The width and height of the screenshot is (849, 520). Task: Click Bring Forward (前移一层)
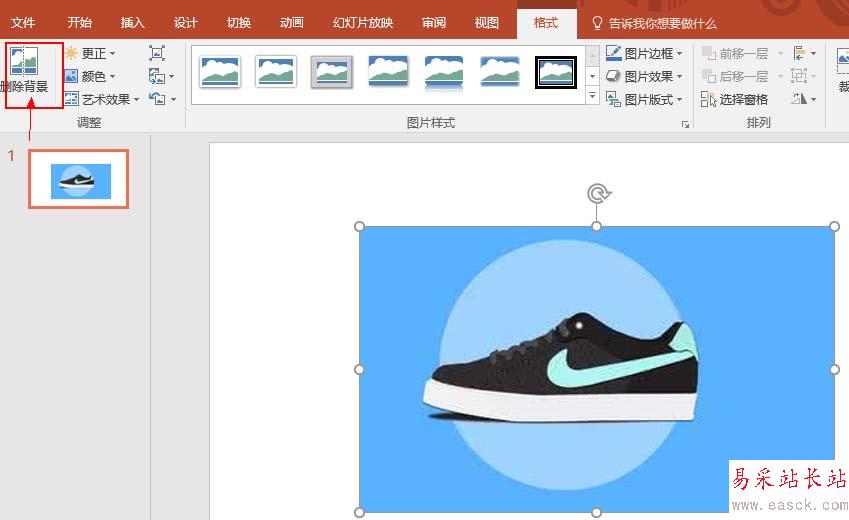point(735,53)
